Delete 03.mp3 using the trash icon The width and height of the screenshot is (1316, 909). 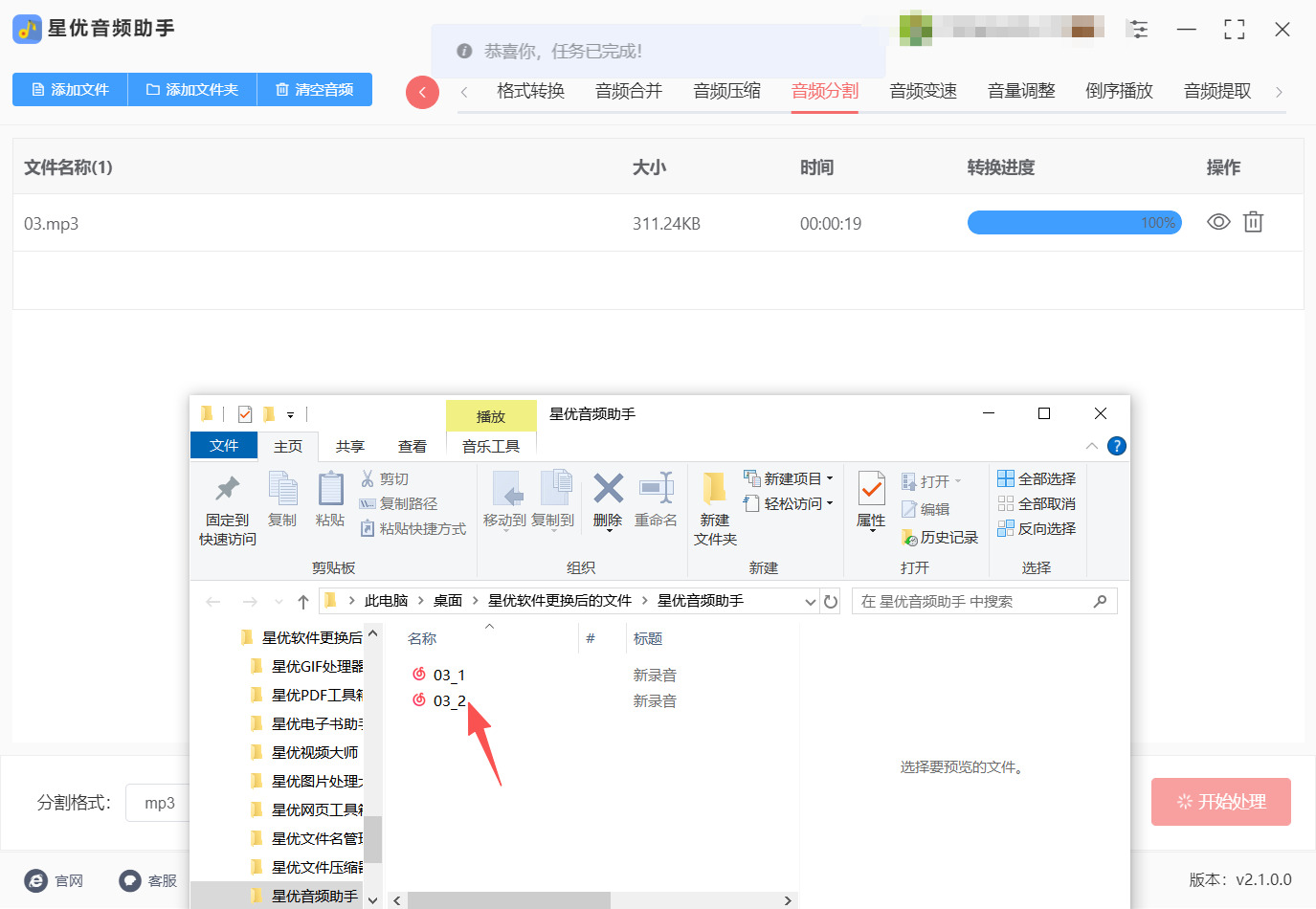click(x=1254, y=221)
